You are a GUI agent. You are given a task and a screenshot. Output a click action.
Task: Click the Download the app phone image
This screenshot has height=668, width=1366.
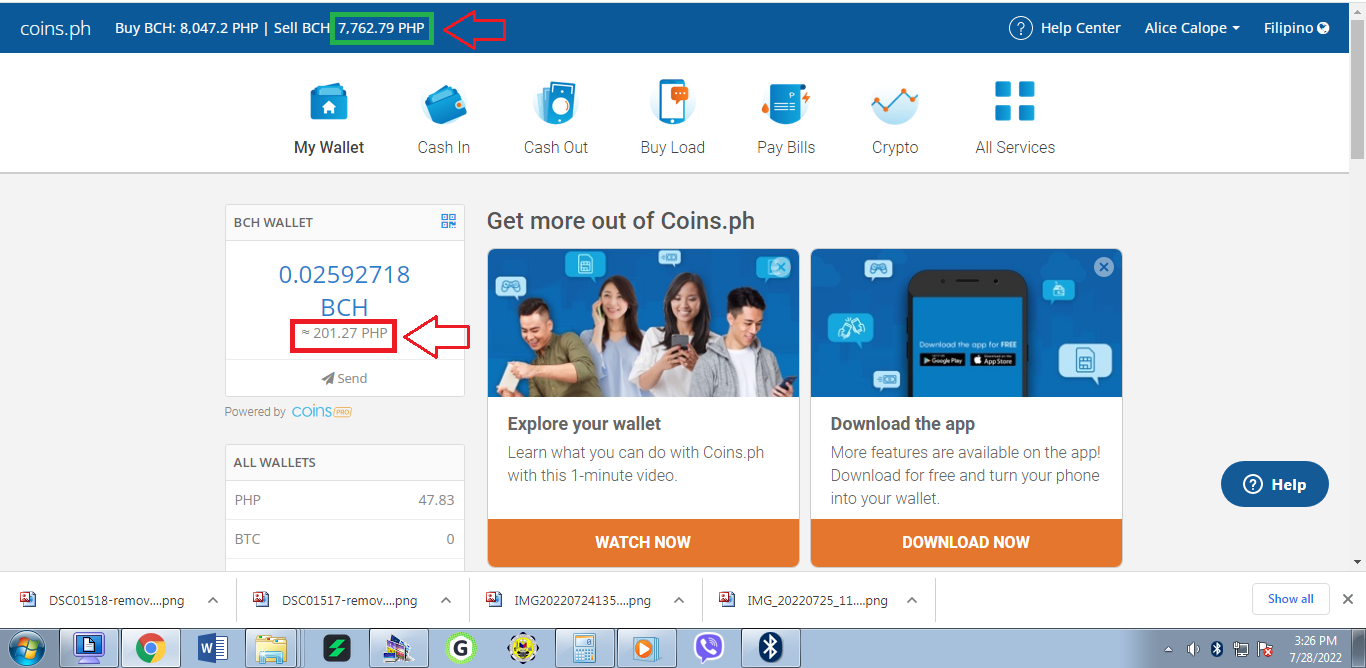tap(966, 323)
